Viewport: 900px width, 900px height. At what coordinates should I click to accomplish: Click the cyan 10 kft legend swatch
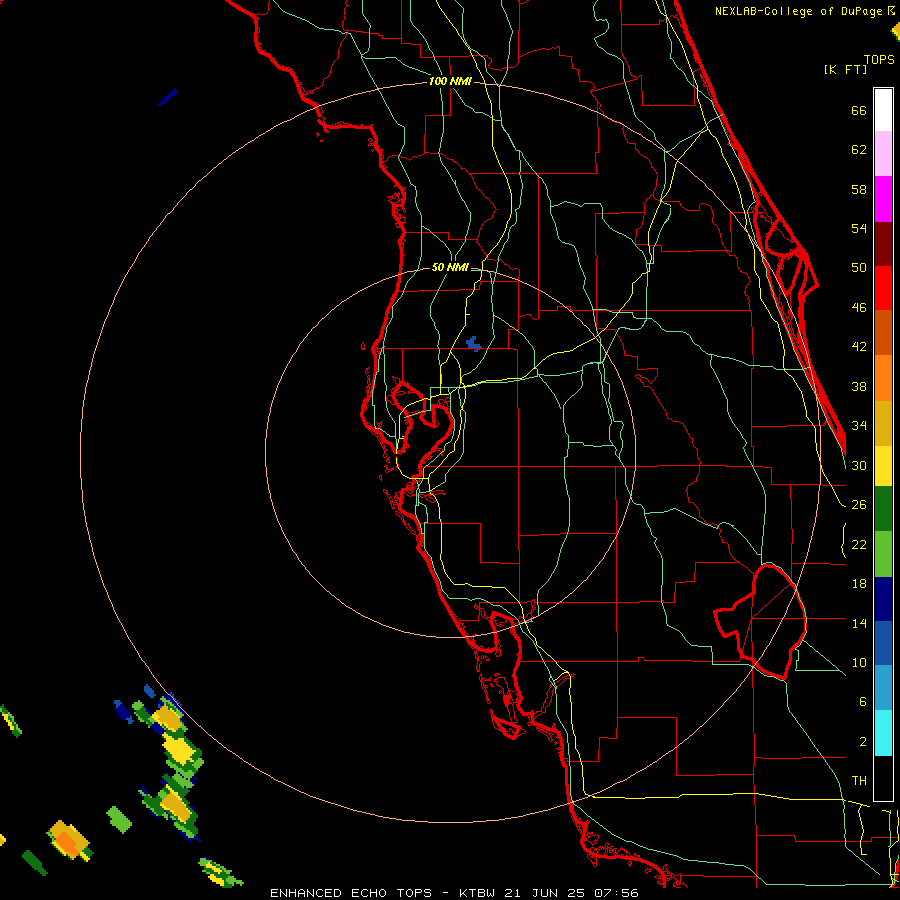pyautogui.click(x=883, y=733)
